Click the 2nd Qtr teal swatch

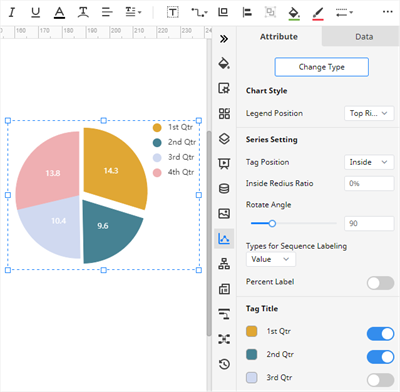252,354
